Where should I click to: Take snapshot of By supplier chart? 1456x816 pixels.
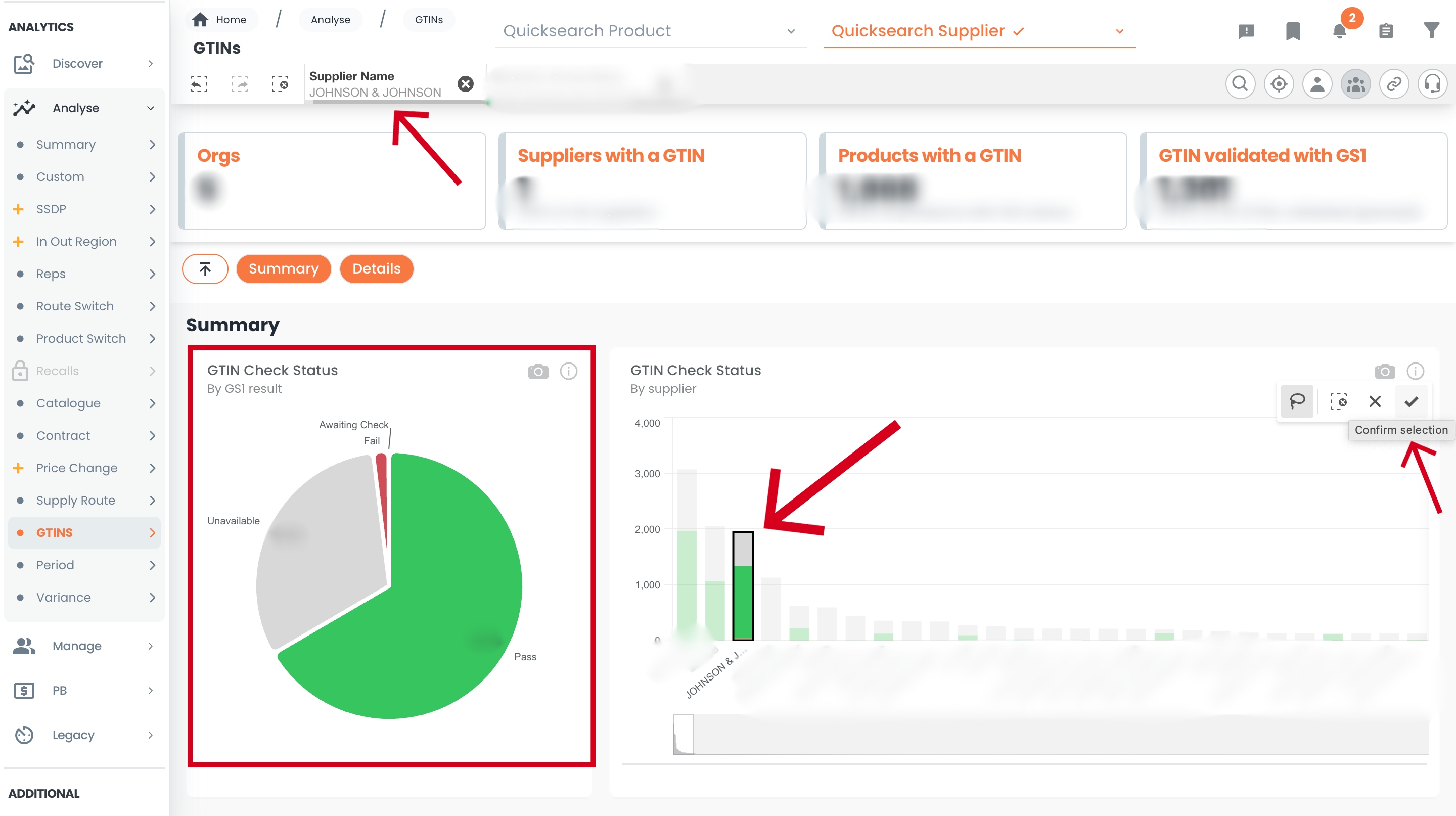[x=1385, y=371]
